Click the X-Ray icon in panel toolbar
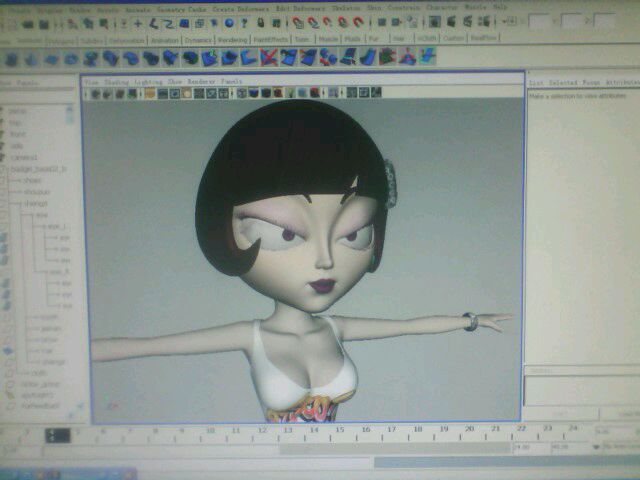640x480 pixels. click(352, 93)
